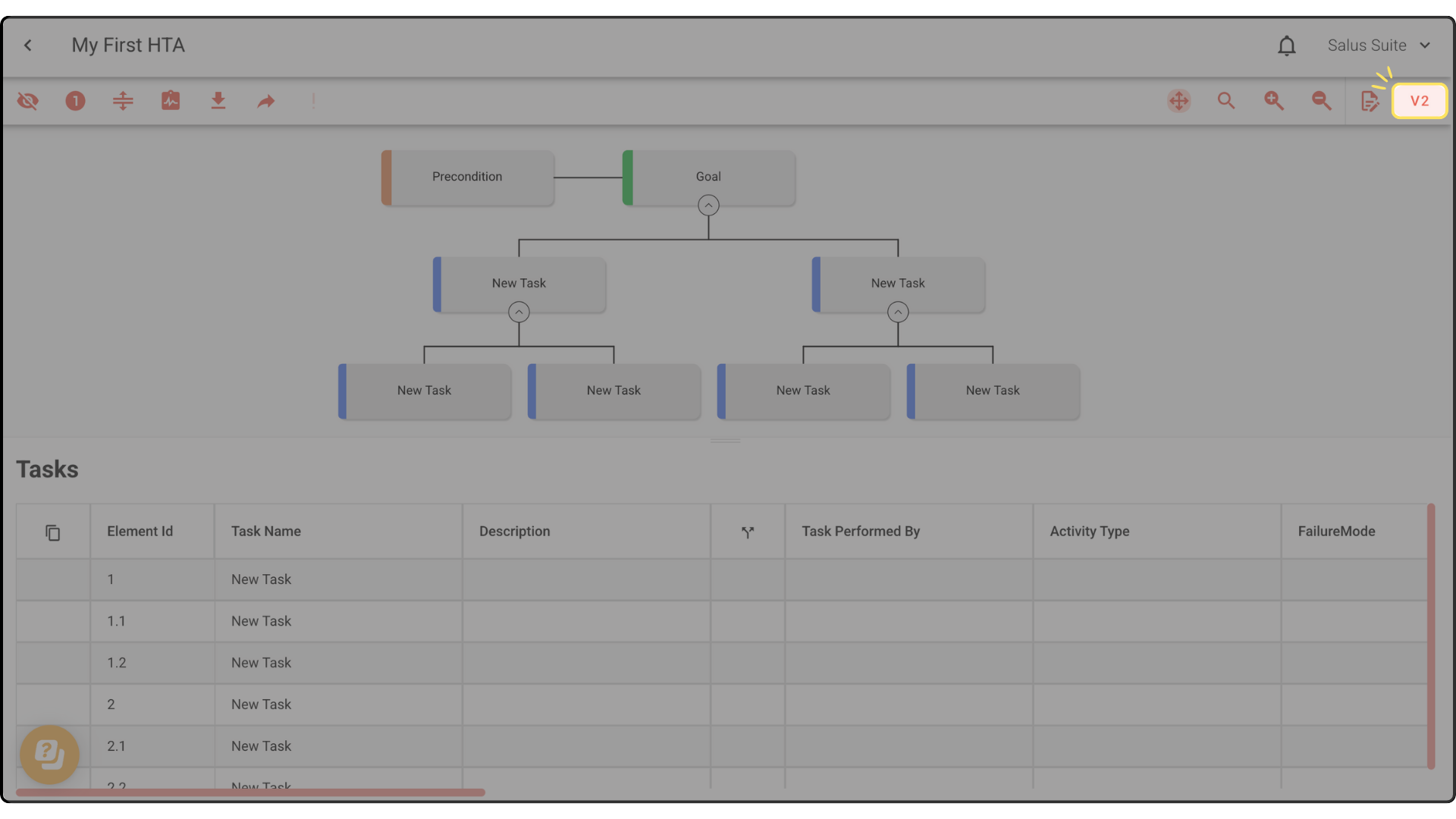Zoom out of the diagram
Image resolution: width=1456 pixels, height=819 pixels.
coord(1322,101)
